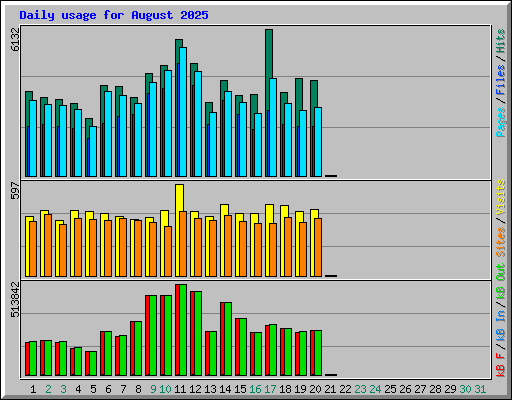
Task: Click day 8 on the x-axis
Action: click(x=138, y=389)
